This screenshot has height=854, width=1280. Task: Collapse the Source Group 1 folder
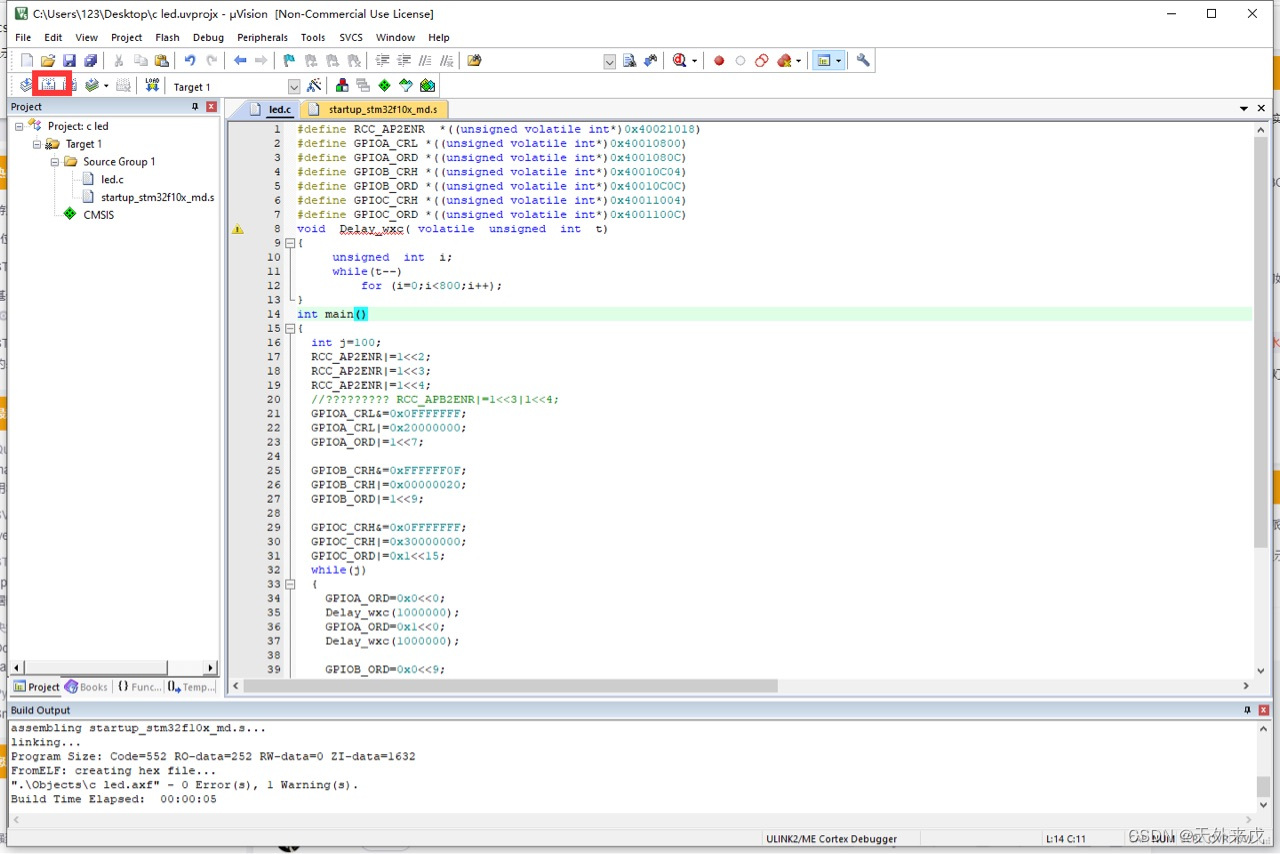55,161
